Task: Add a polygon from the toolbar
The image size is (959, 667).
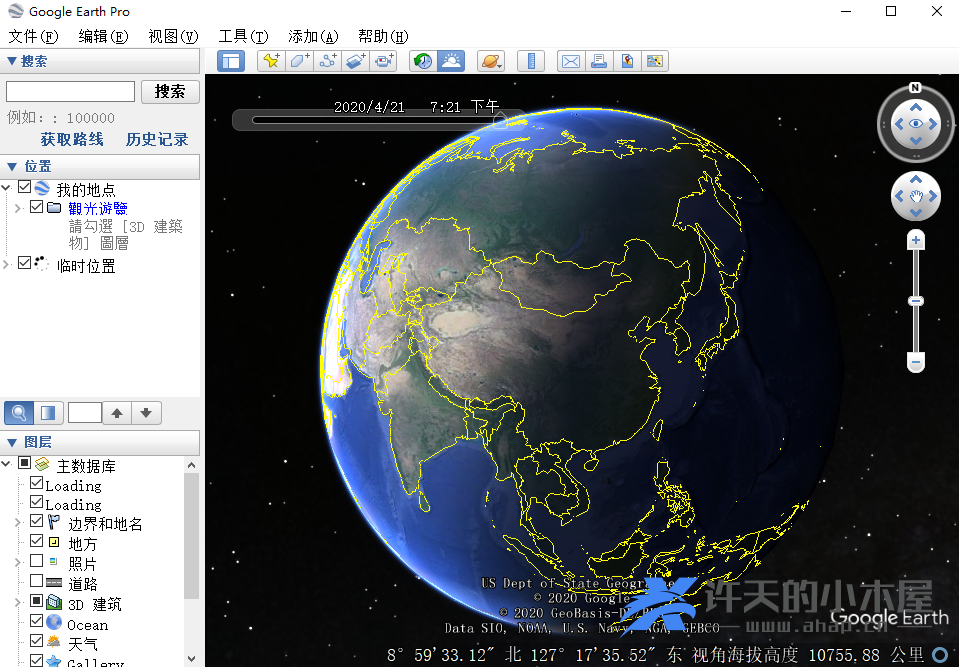Action: 299,61
